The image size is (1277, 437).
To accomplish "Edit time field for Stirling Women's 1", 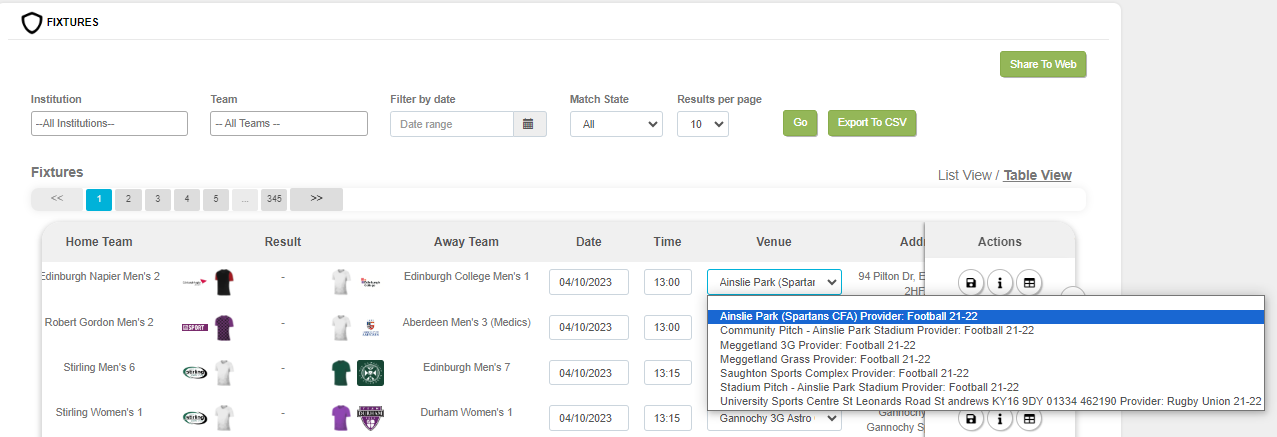I will (668, 418).
